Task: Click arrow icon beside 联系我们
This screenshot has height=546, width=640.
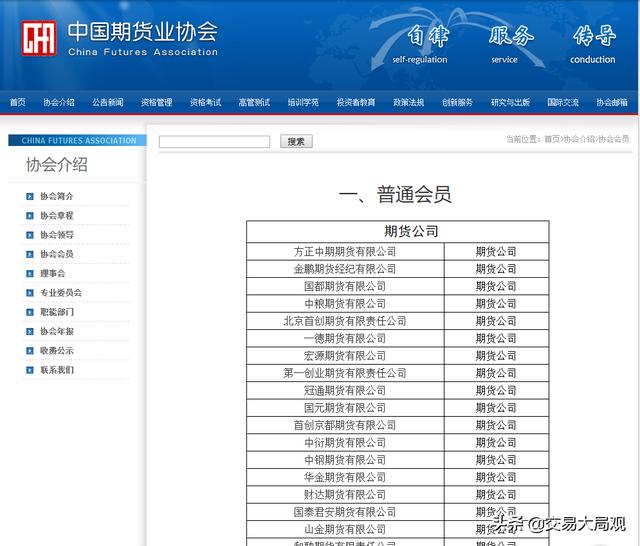Action: pos(30,370)
